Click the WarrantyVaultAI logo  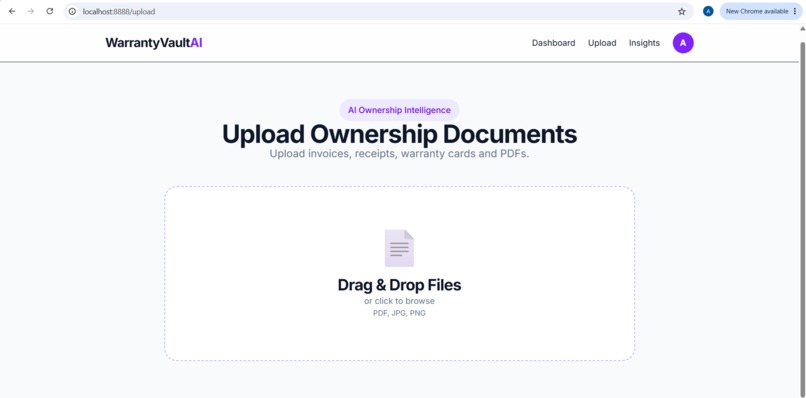(154, 43)
